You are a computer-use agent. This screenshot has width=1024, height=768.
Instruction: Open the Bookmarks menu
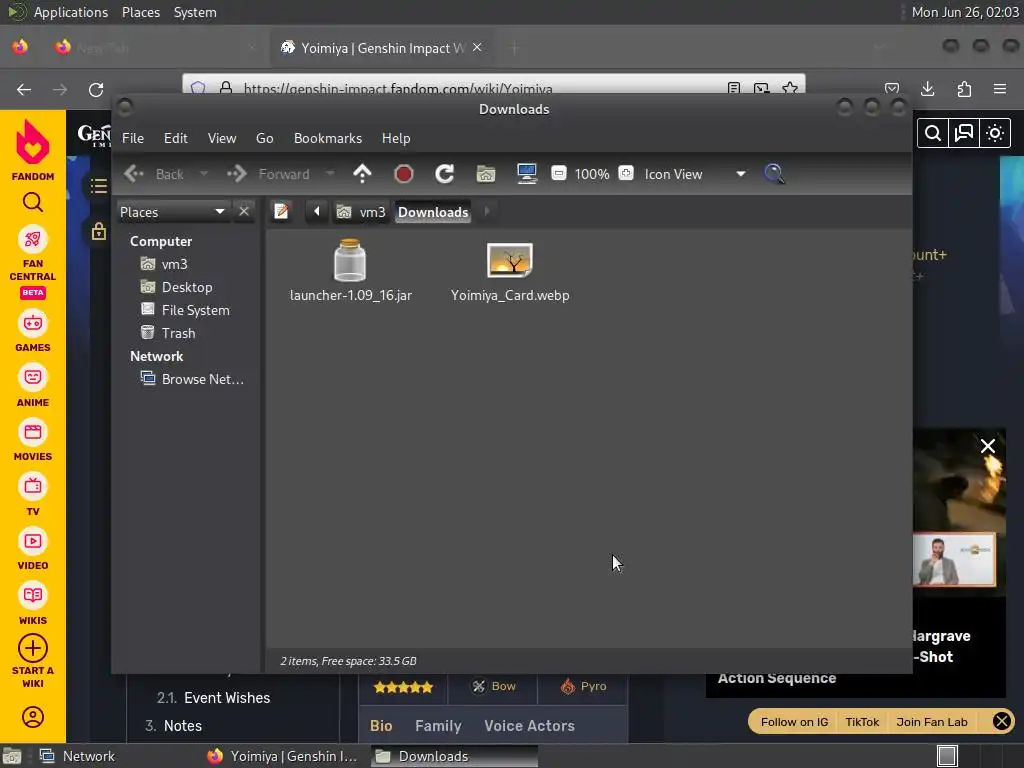pos(328,138)
